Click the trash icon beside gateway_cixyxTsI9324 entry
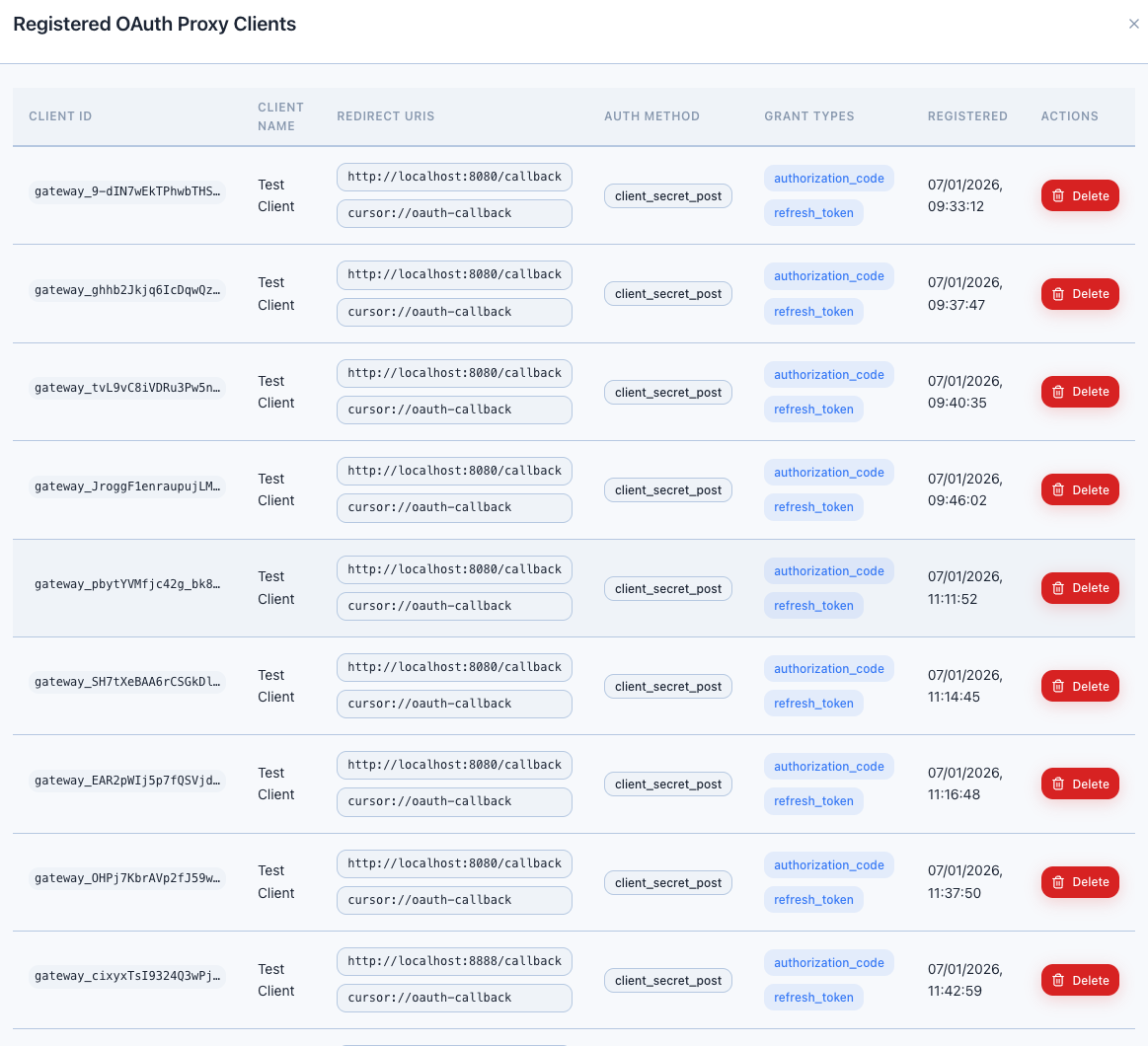Viewport: 1148px width, 1046px height. pyautogui.click(x=1060, y=980)
